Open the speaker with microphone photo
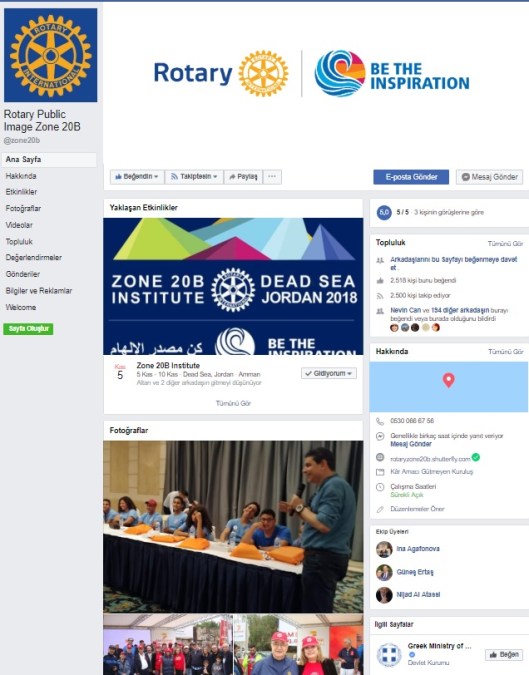 233,526
